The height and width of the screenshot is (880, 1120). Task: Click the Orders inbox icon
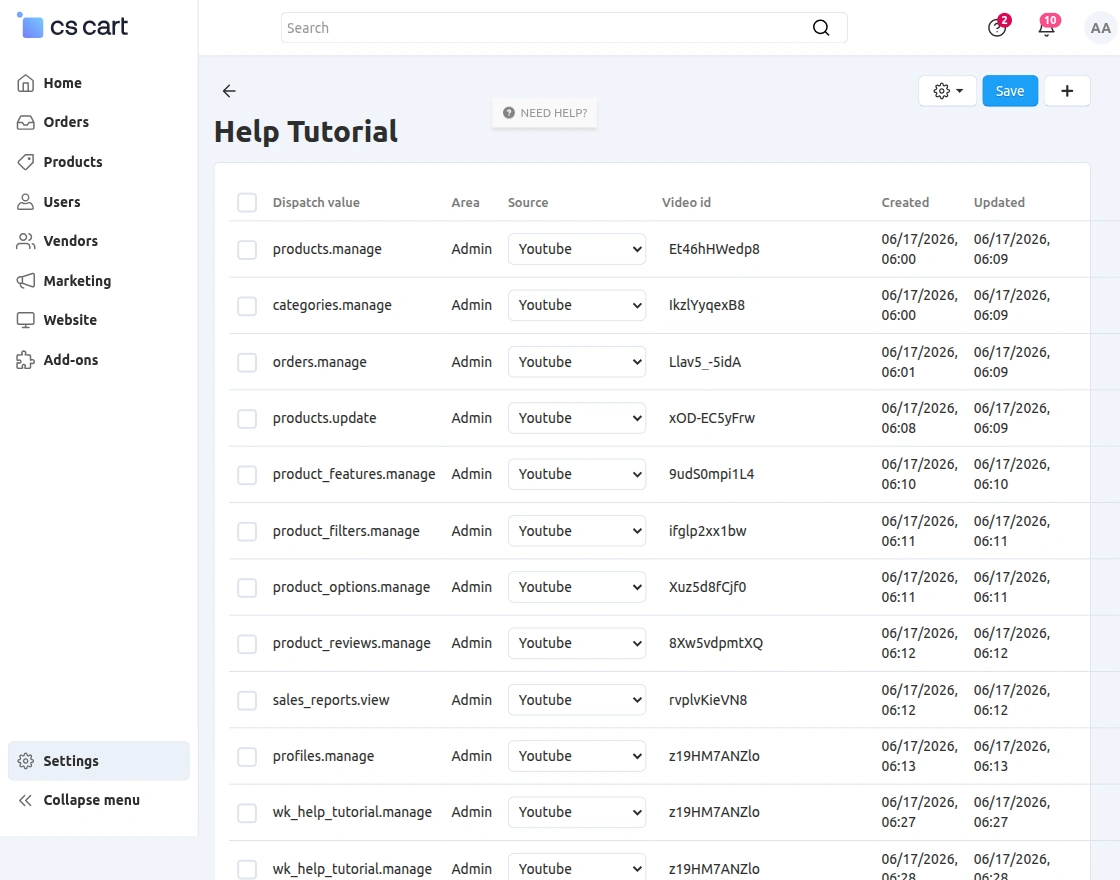pyautogui.click(x=26, y=122)
